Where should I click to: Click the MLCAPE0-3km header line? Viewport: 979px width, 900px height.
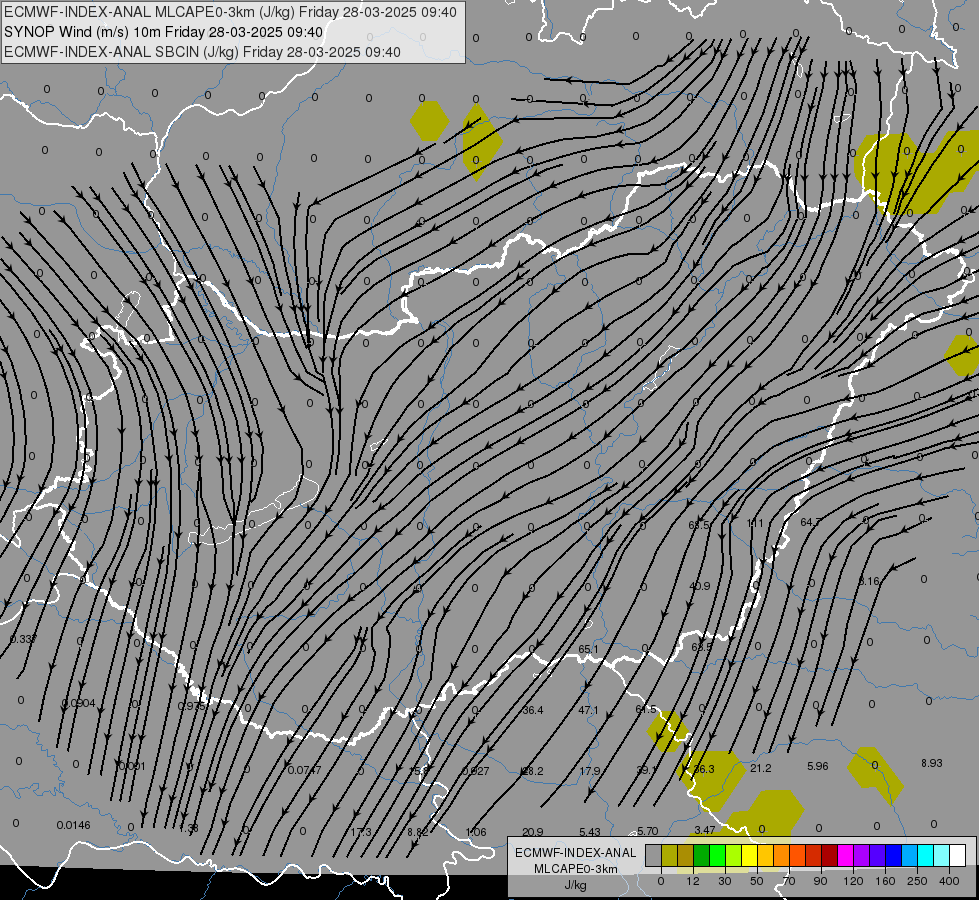point(230,12)
